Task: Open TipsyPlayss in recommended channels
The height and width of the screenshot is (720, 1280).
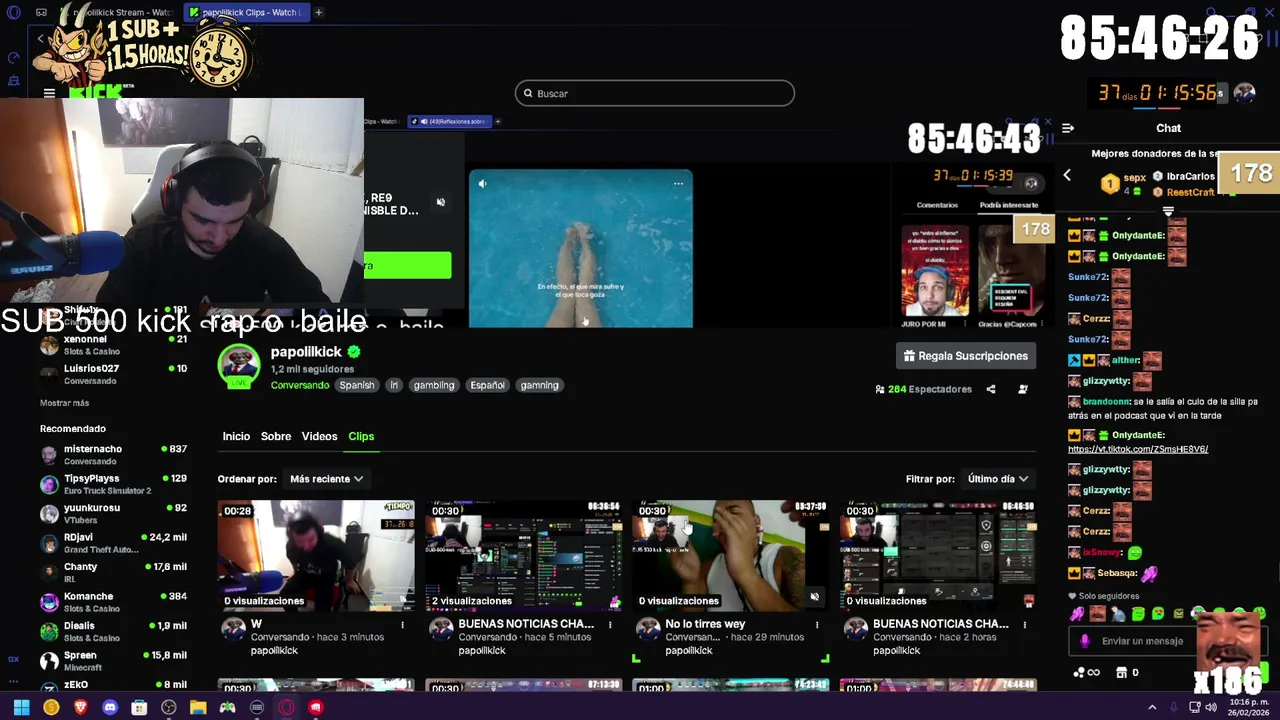Action: pos(113,484)
